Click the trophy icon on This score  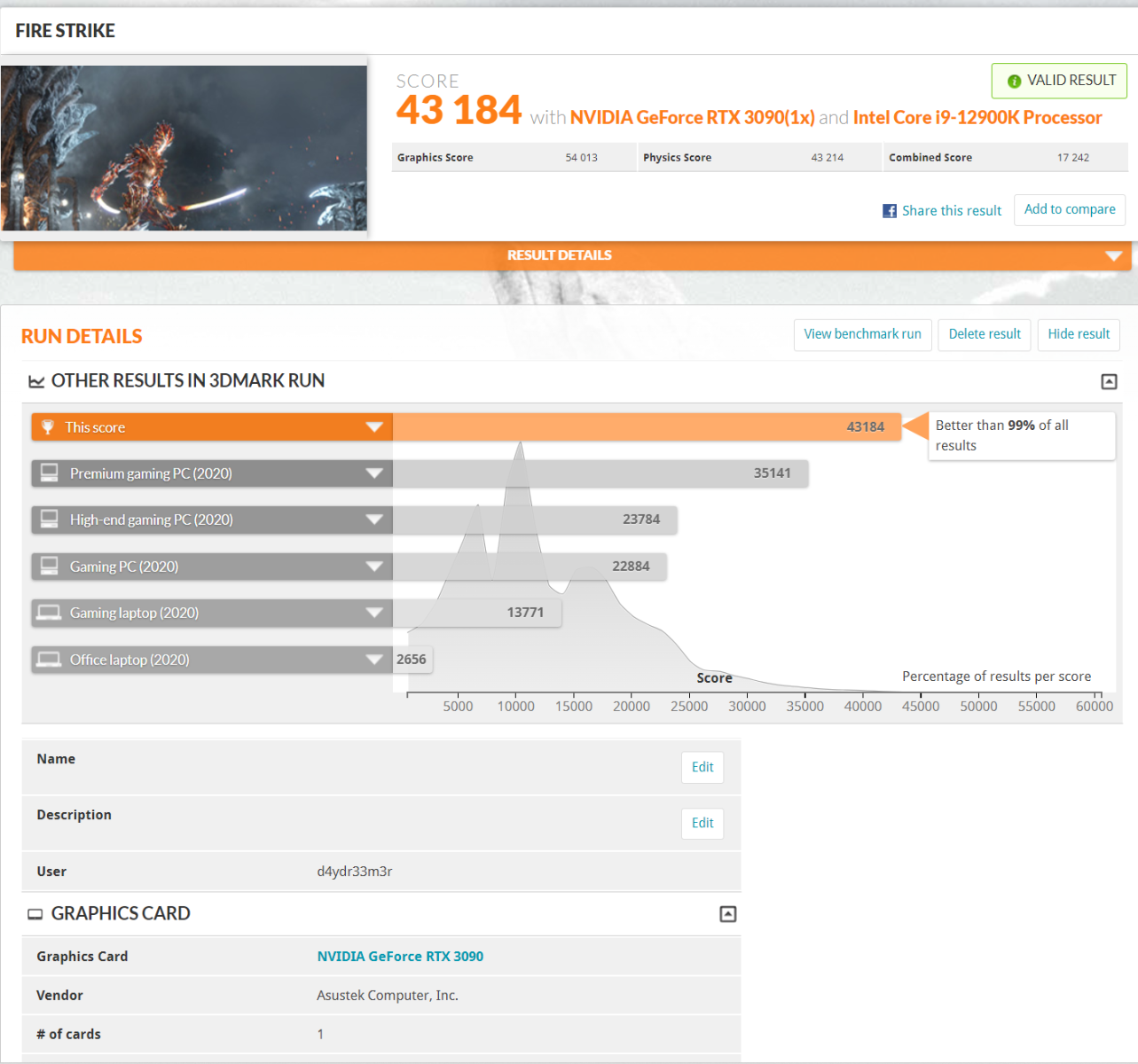[x=48, y=427]
